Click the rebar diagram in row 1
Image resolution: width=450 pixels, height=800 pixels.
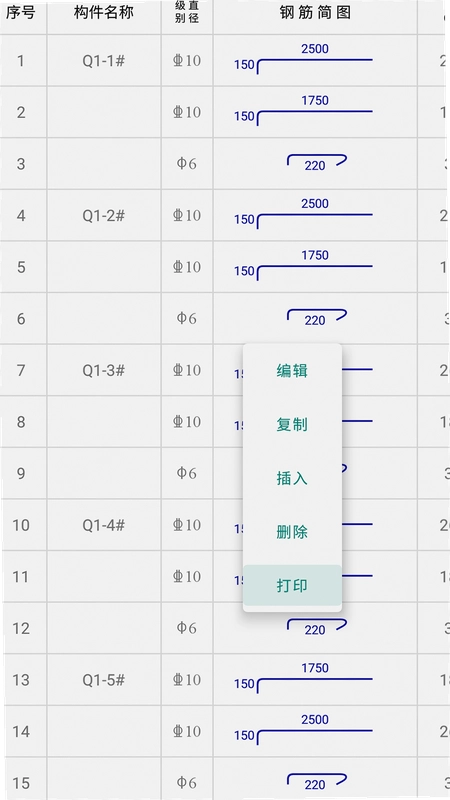coord(304,59)
